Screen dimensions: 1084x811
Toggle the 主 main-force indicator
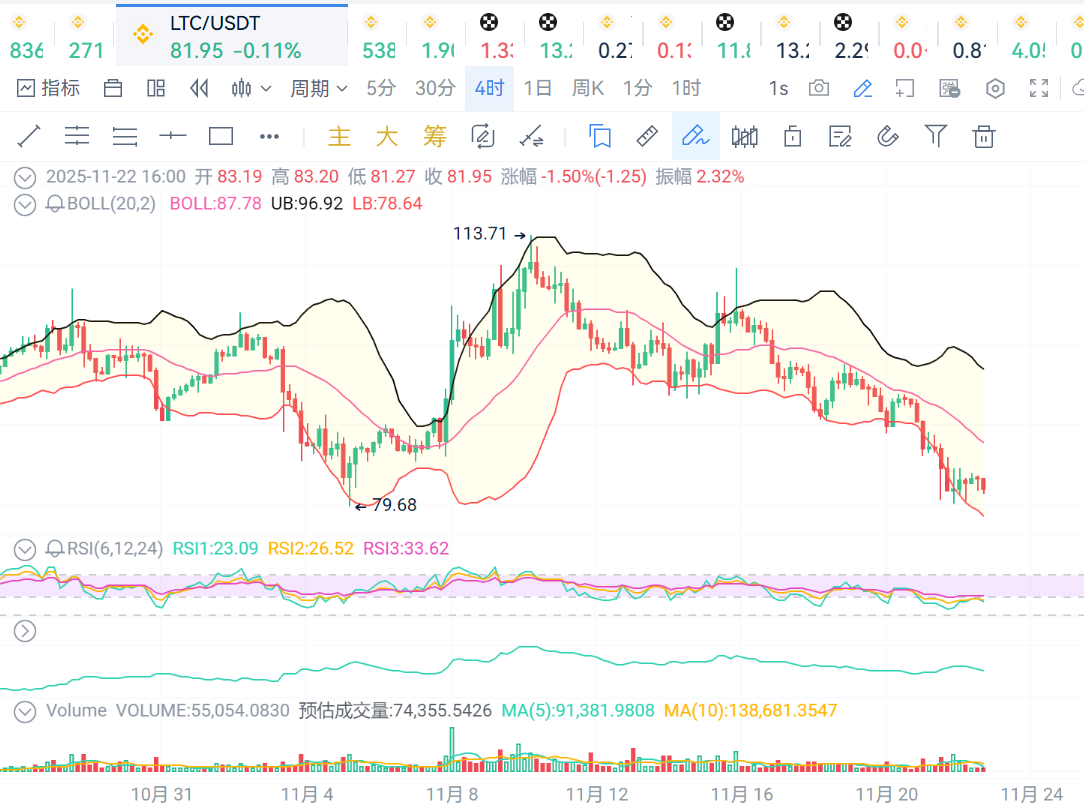pyautogui.click(x=340, y=136)
